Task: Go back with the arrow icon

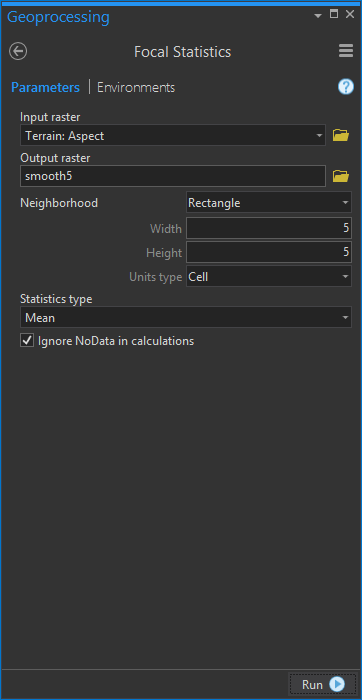Action: pos(18,51)
